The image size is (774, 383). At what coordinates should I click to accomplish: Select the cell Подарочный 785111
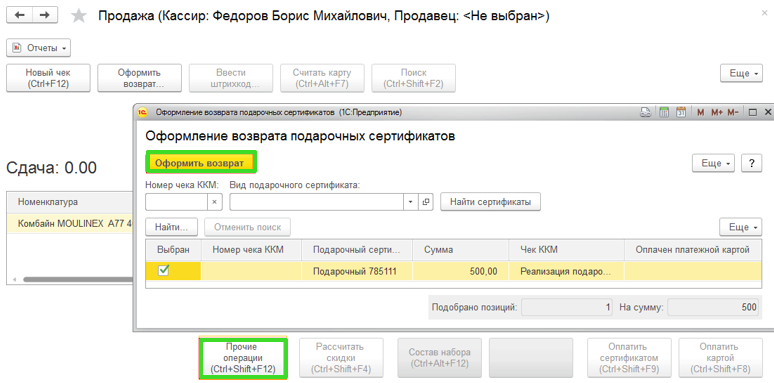(x=357, y=271)
